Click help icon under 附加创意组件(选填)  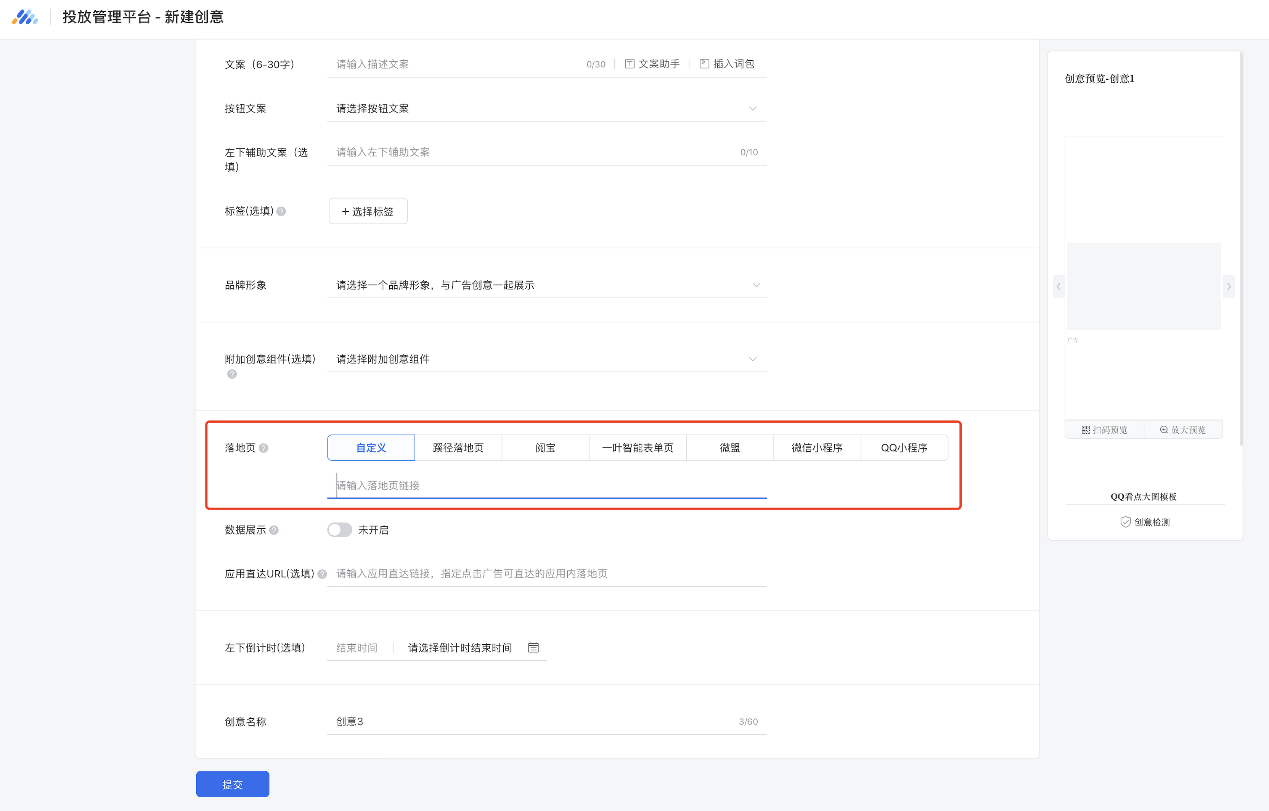(232, 374)
